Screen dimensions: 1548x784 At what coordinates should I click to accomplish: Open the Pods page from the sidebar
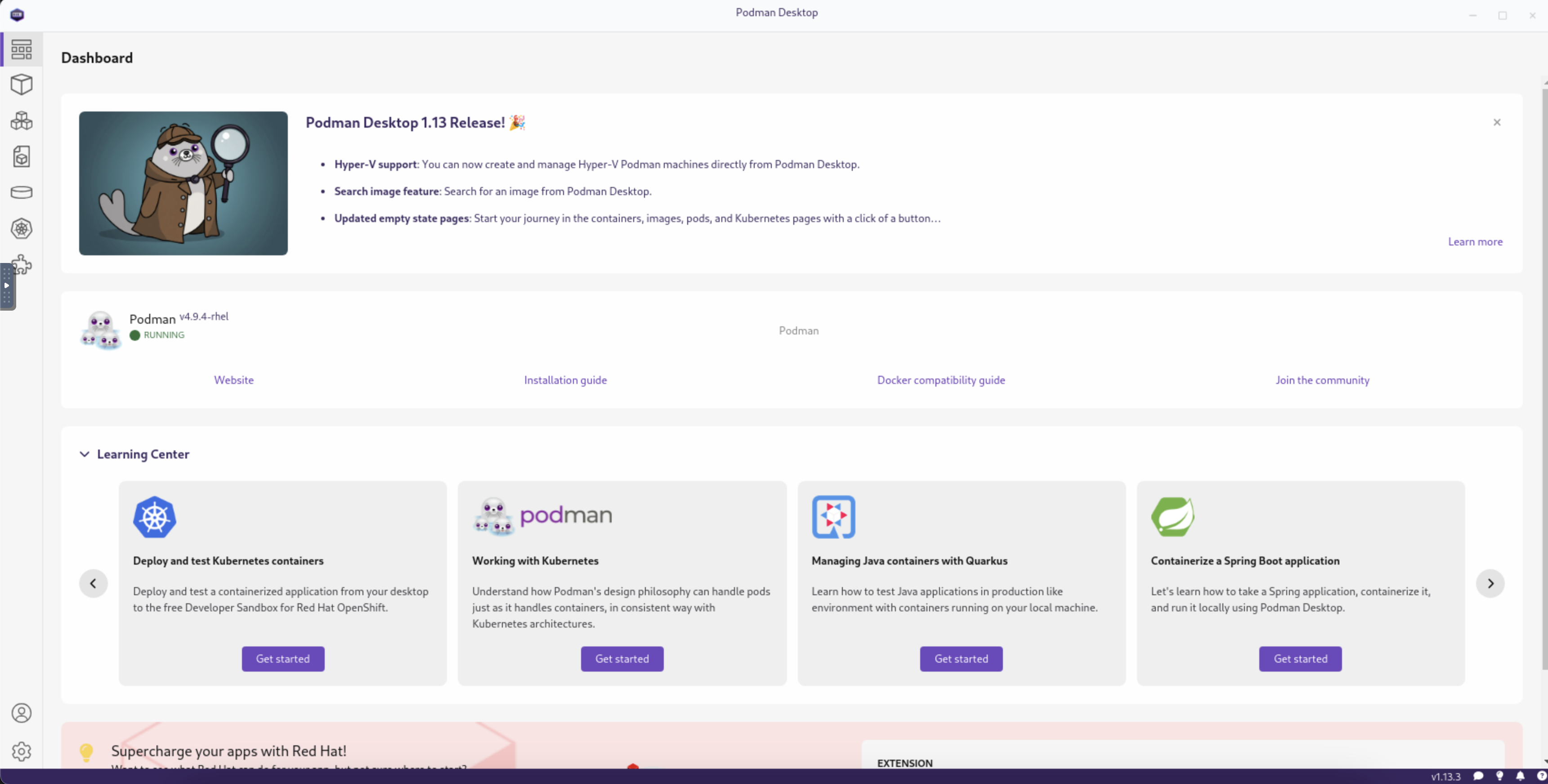pos(22,121)
